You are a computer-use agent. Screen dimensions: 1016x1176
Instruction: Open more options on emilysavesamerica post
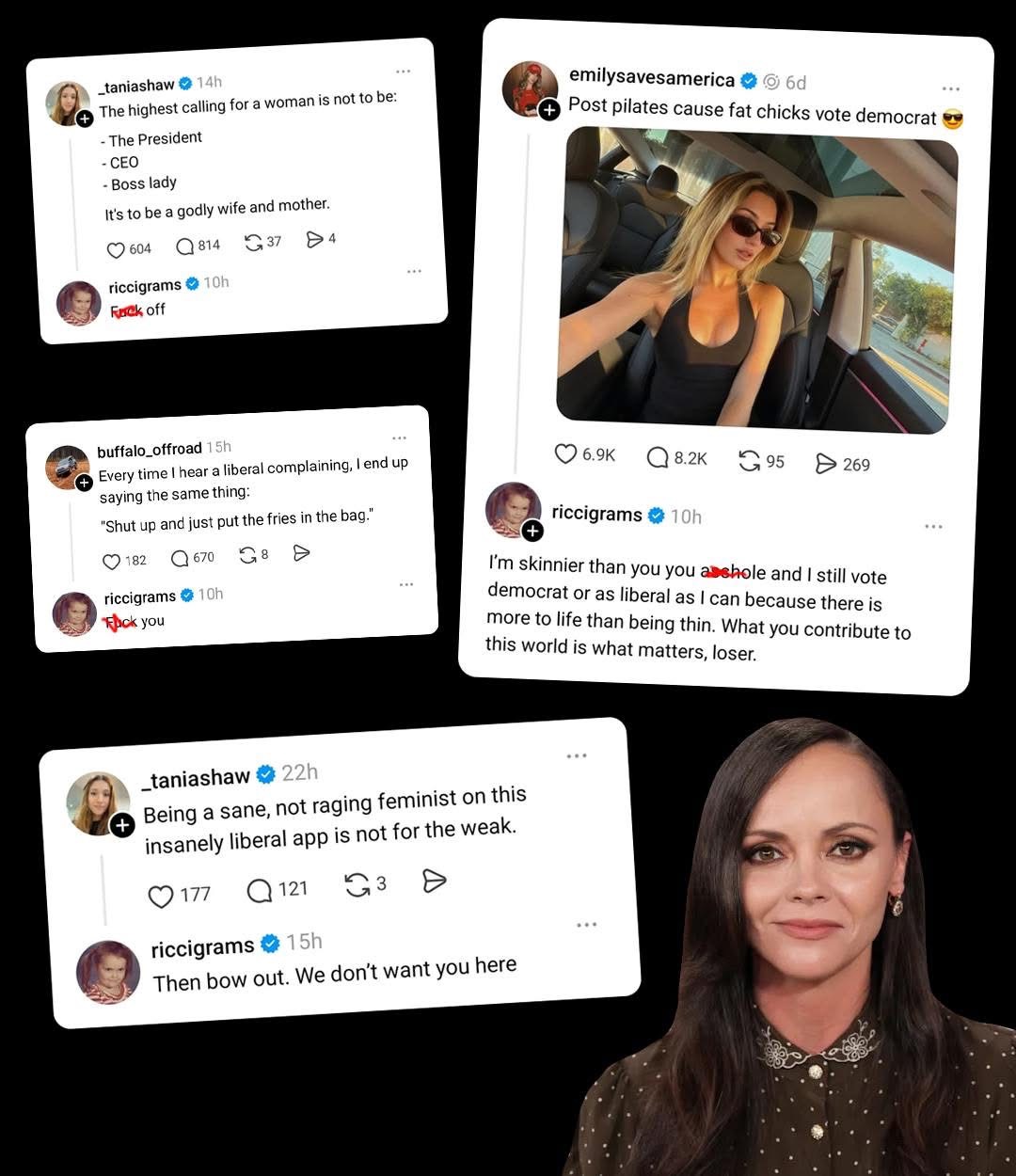click(x=951, y=88)
